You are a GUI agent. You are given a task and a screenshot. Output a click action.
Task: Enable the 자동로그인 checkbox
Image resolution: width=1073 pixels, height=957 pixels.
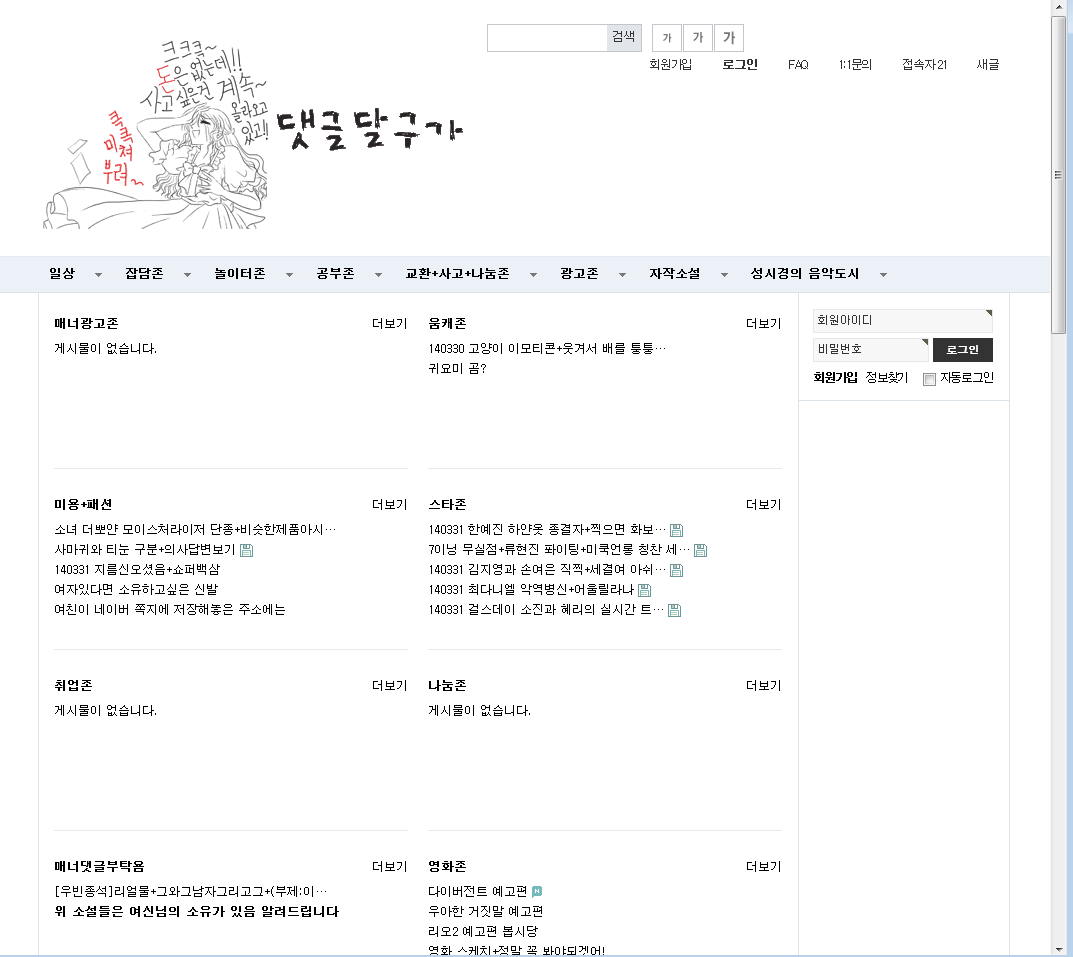click(x=929, y=379)
